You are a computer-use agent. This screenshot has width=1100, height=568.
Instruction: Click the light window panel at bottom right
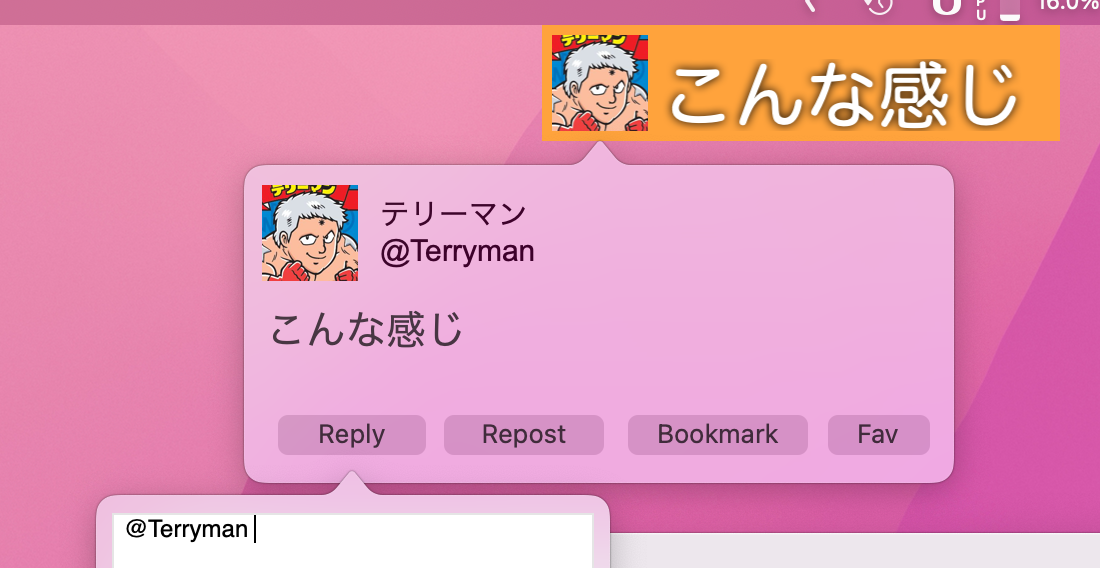click(x=854, y=550)
